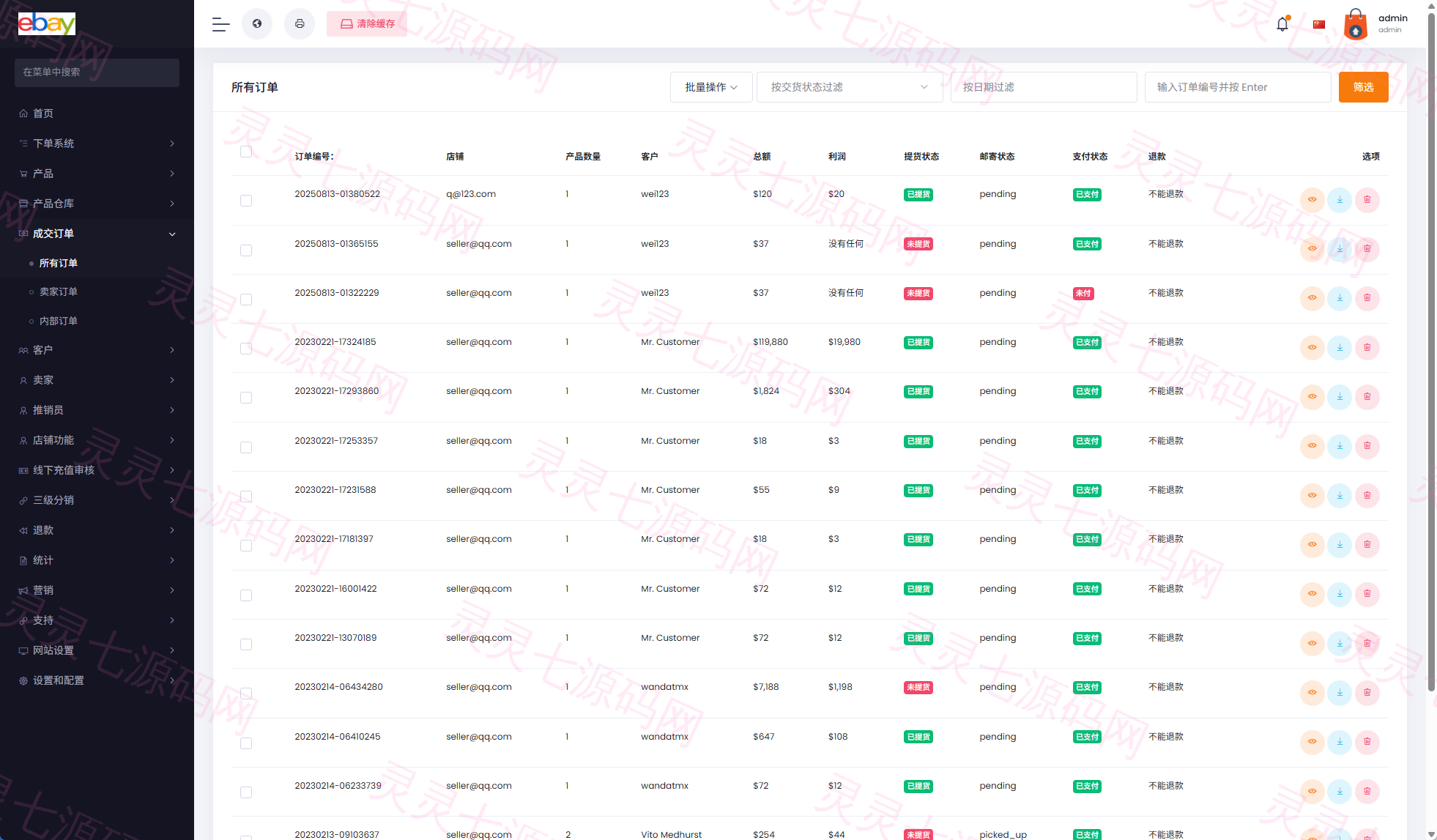Check the box for order 20250813-01380522
The width and height of the screenshot is (1437, 840).
[x=246, y=201]
